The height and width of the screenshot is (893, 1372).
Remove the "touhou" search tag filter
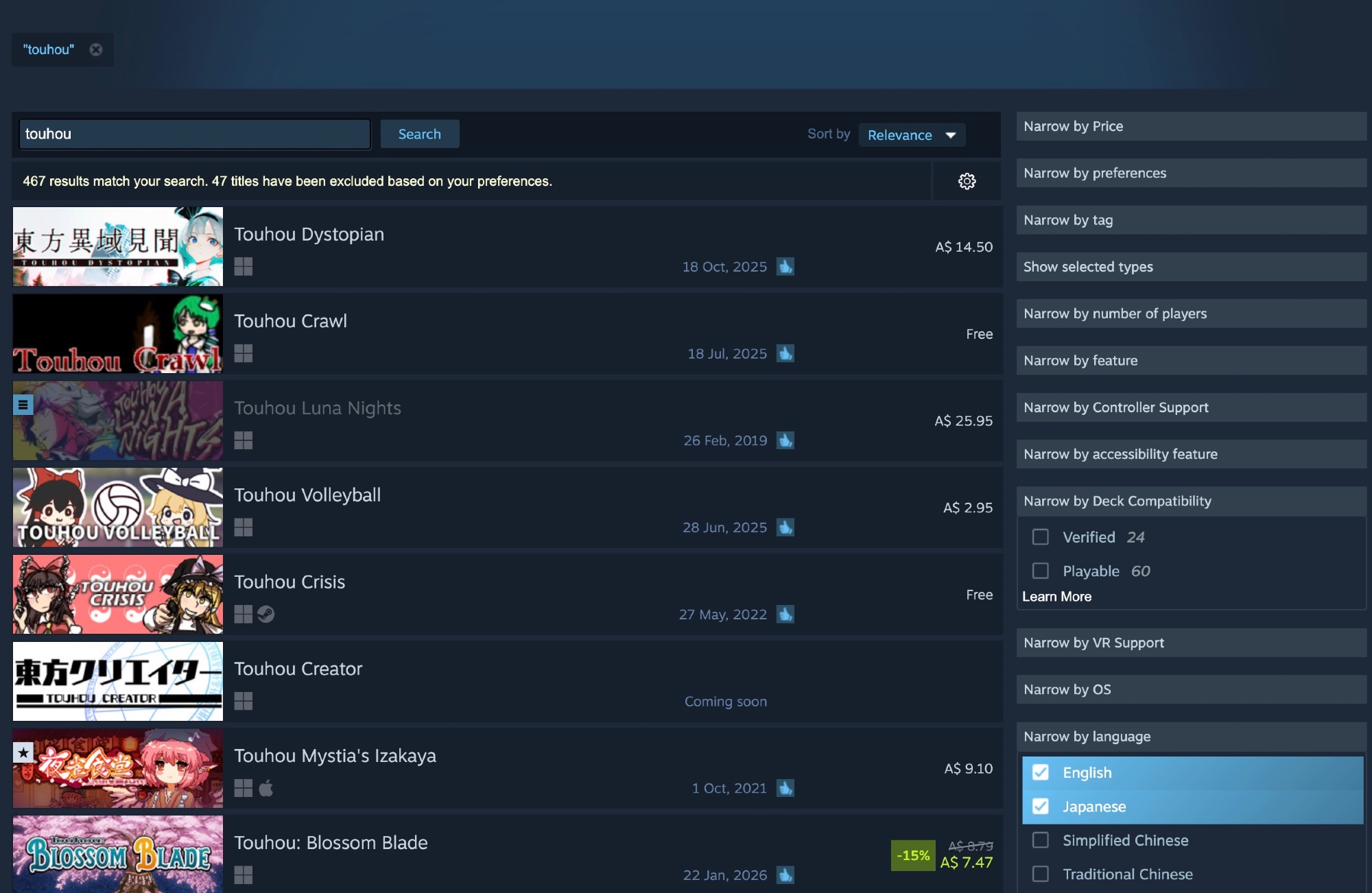(x=96, y=49)
